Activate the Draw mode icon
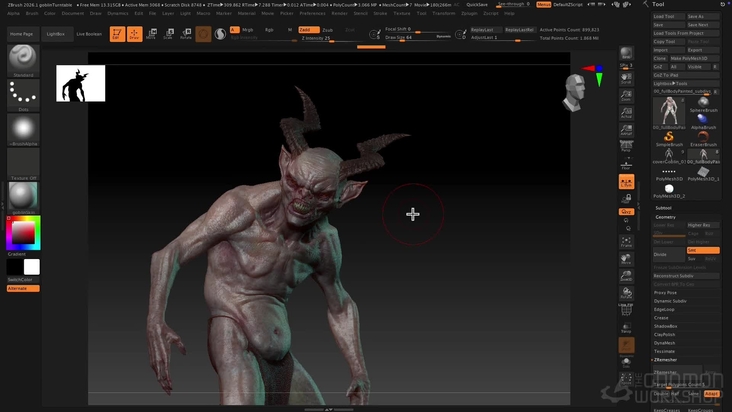This screenshot has width=732, height=412. [134, 34]
